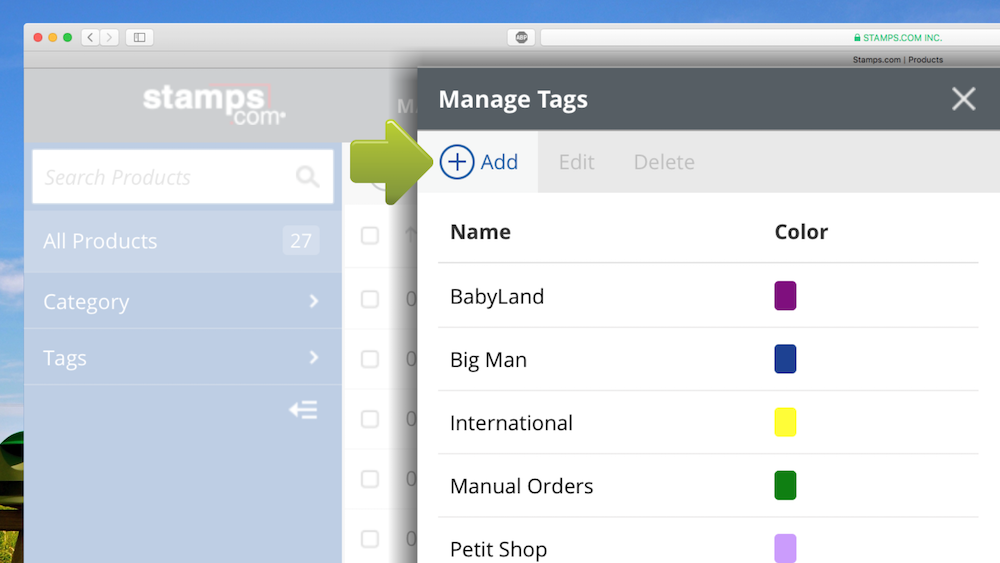
Task: Click the browser address bar
Action: pos(770,38)
